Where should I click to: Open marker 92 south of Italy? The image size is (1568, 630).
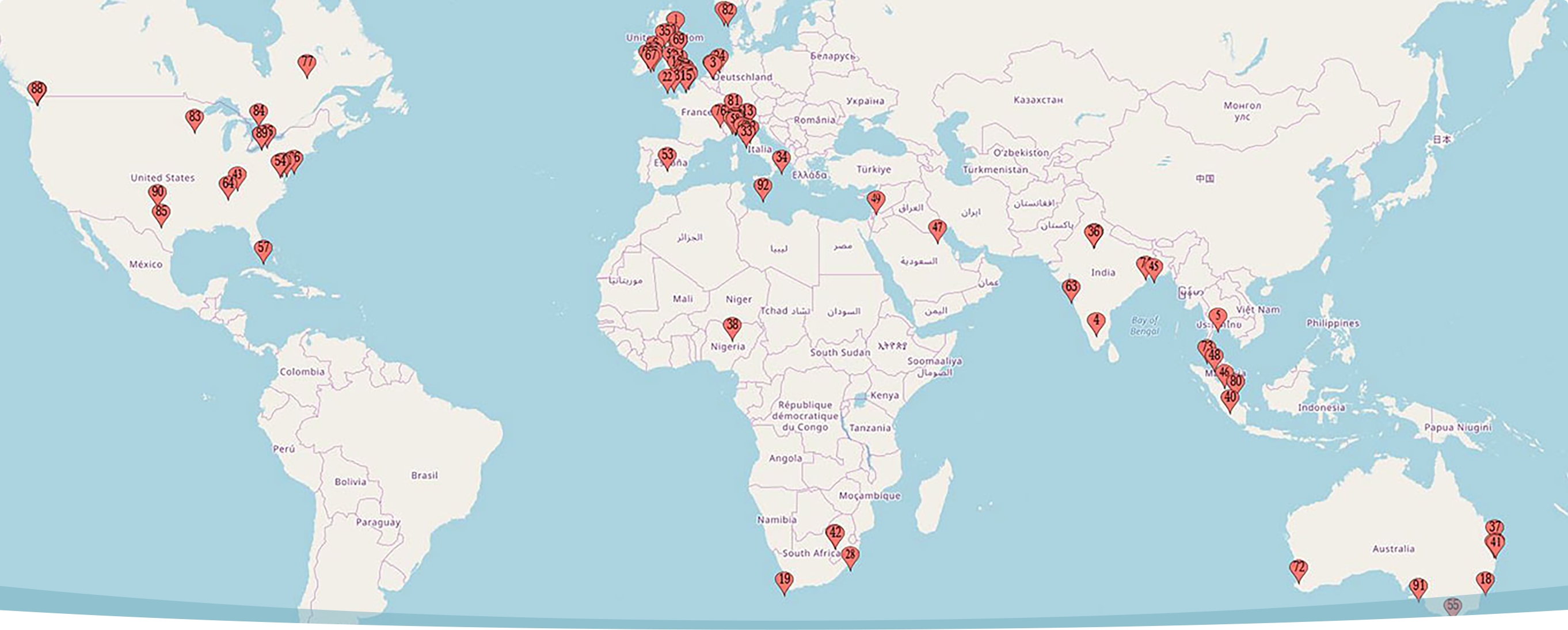(x=762, y=186)
